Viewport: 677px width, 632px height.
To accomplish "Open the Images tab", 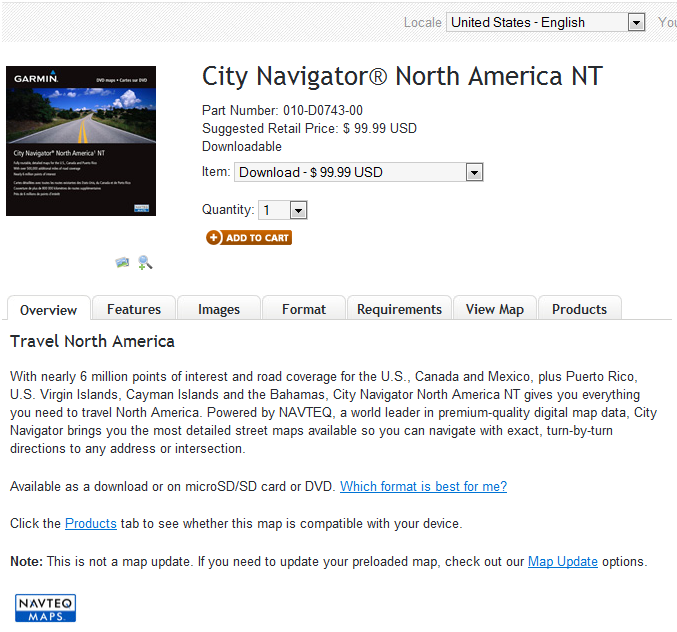I will coord(219,309).
